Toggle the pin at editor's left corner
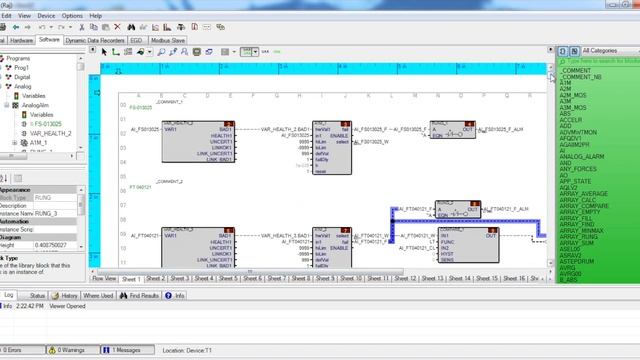 point(93,50)
